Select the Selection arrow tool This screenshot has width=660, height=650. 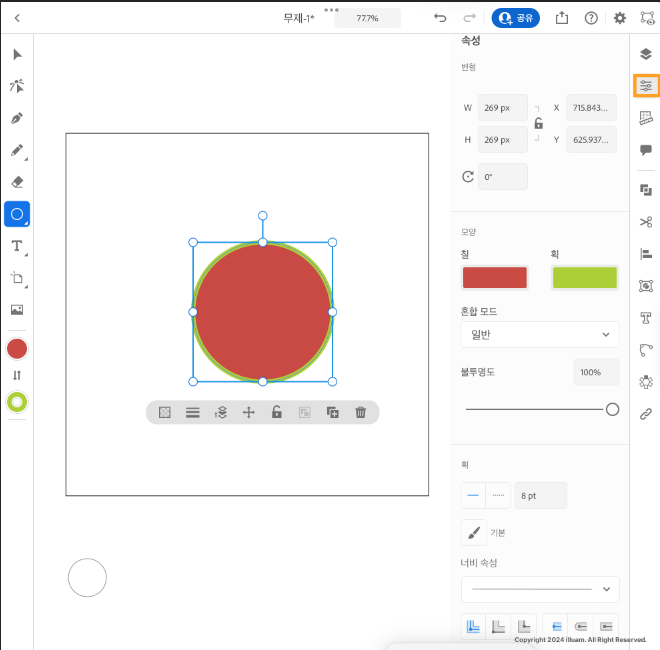[x=17, y=55]
